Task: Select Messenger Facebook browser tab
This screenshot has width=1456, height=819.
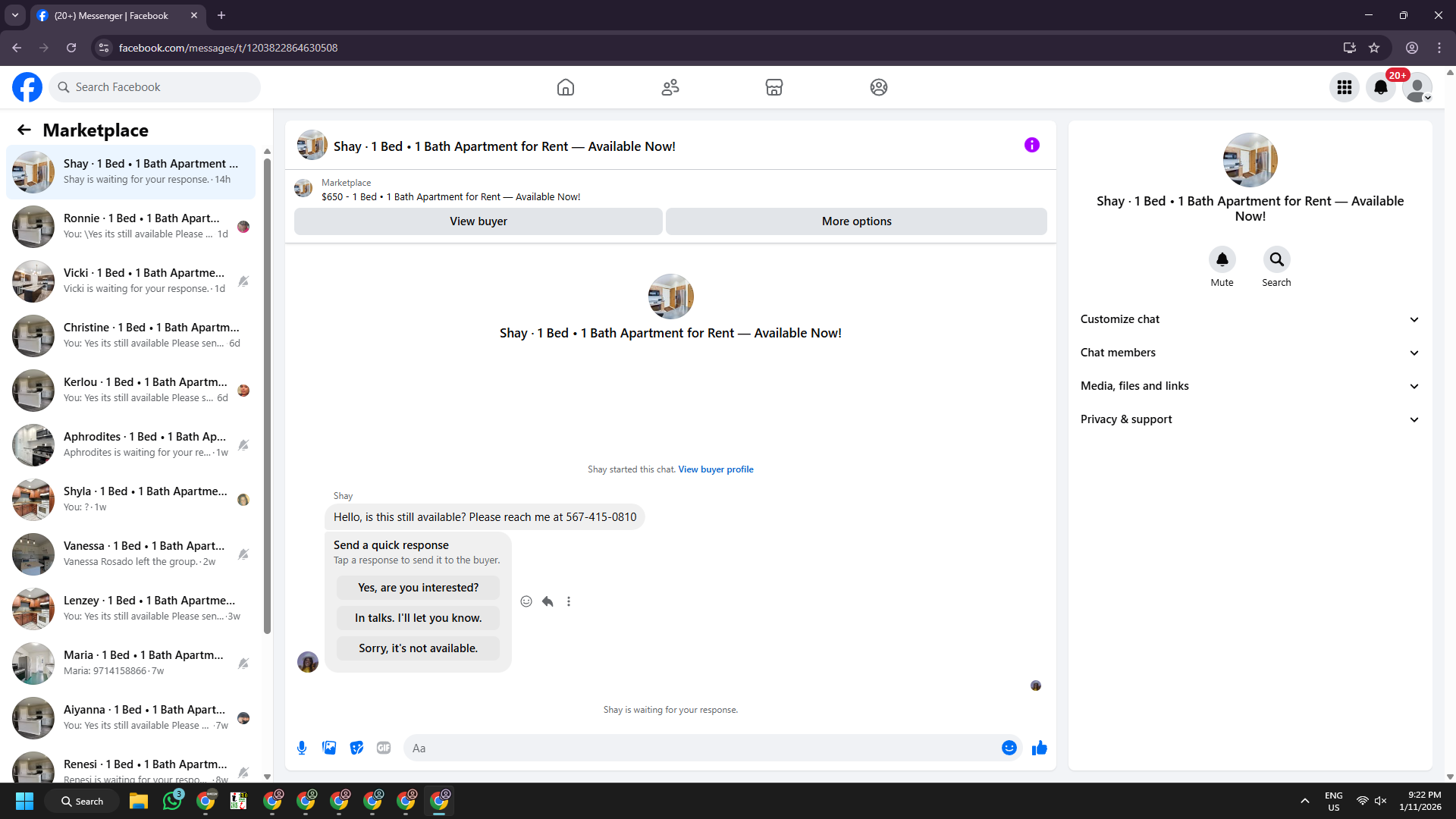Action: tap(118, 16)
